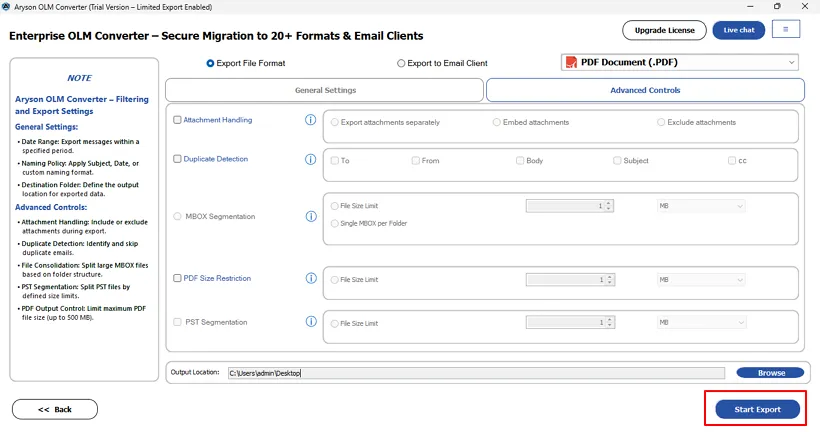
Task: Enable the Attachment Handling checkbox
Action: click(178, 120)
